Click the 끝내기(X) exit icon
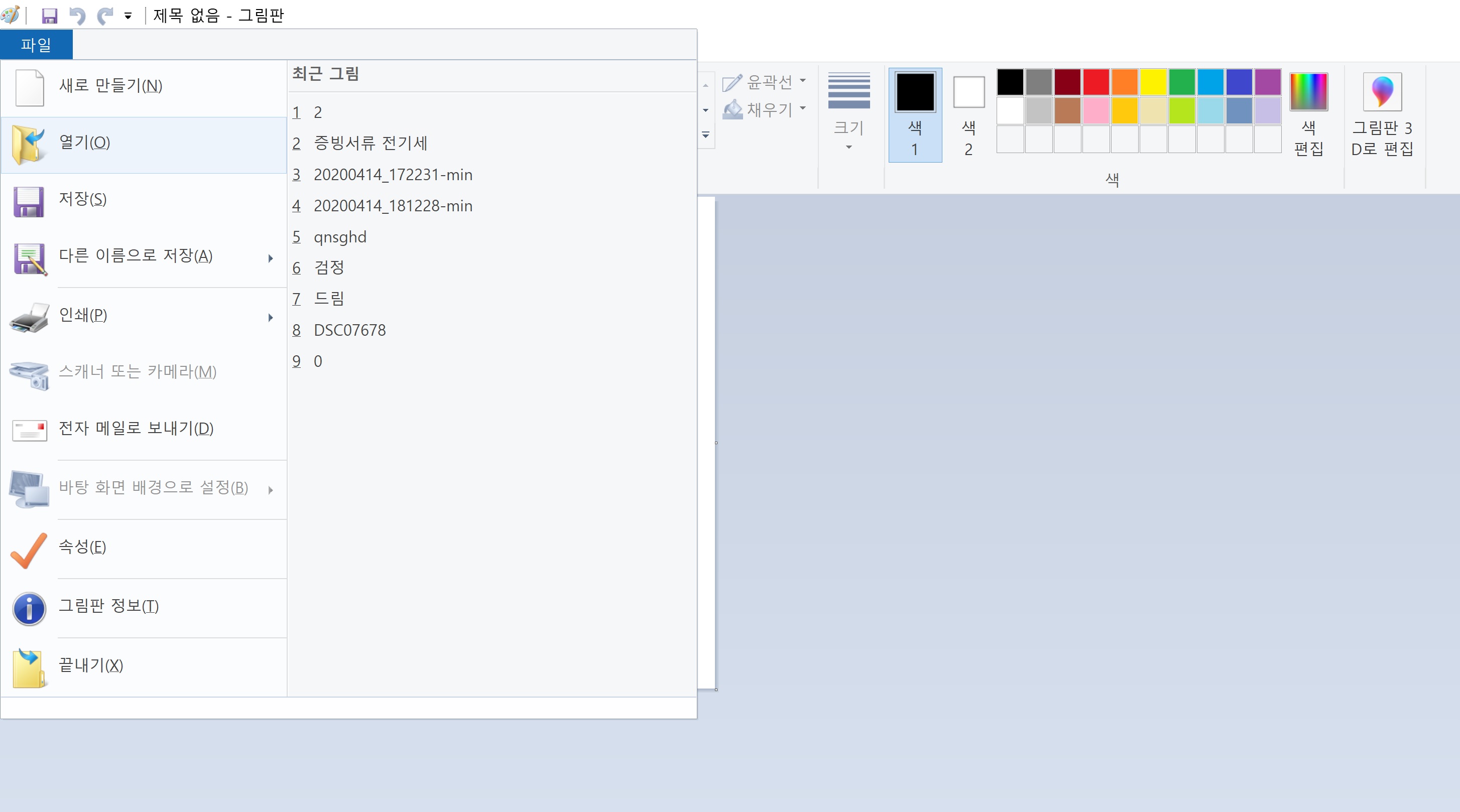This screenshot has width=1460, height=812. point(28,667)
